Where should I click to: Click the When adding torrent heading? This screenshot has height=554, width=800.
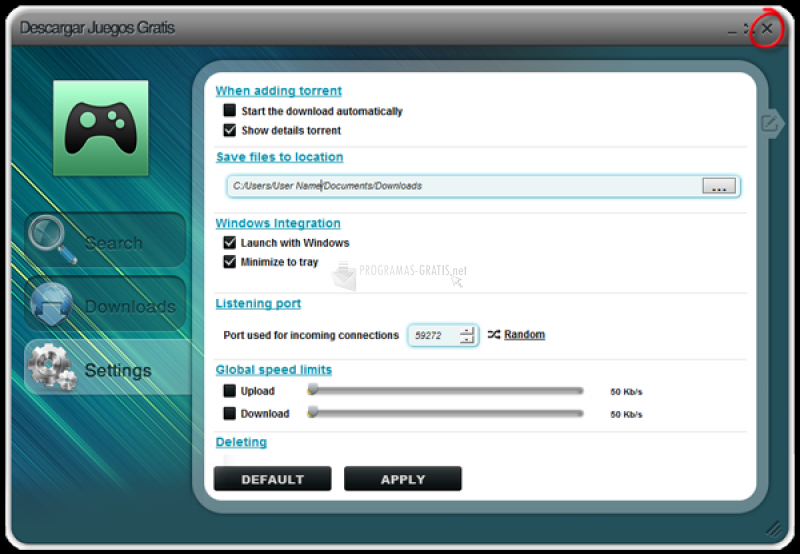tap(279, 91)
